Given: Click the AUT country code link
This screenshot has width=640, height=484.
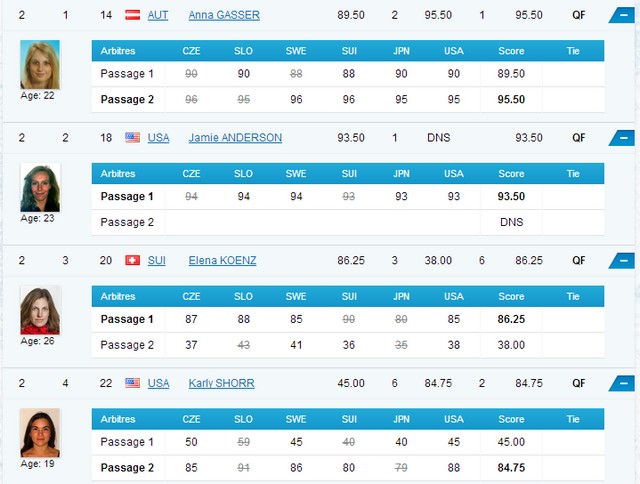Looking at the screenshot, I should tap(158, 15).
